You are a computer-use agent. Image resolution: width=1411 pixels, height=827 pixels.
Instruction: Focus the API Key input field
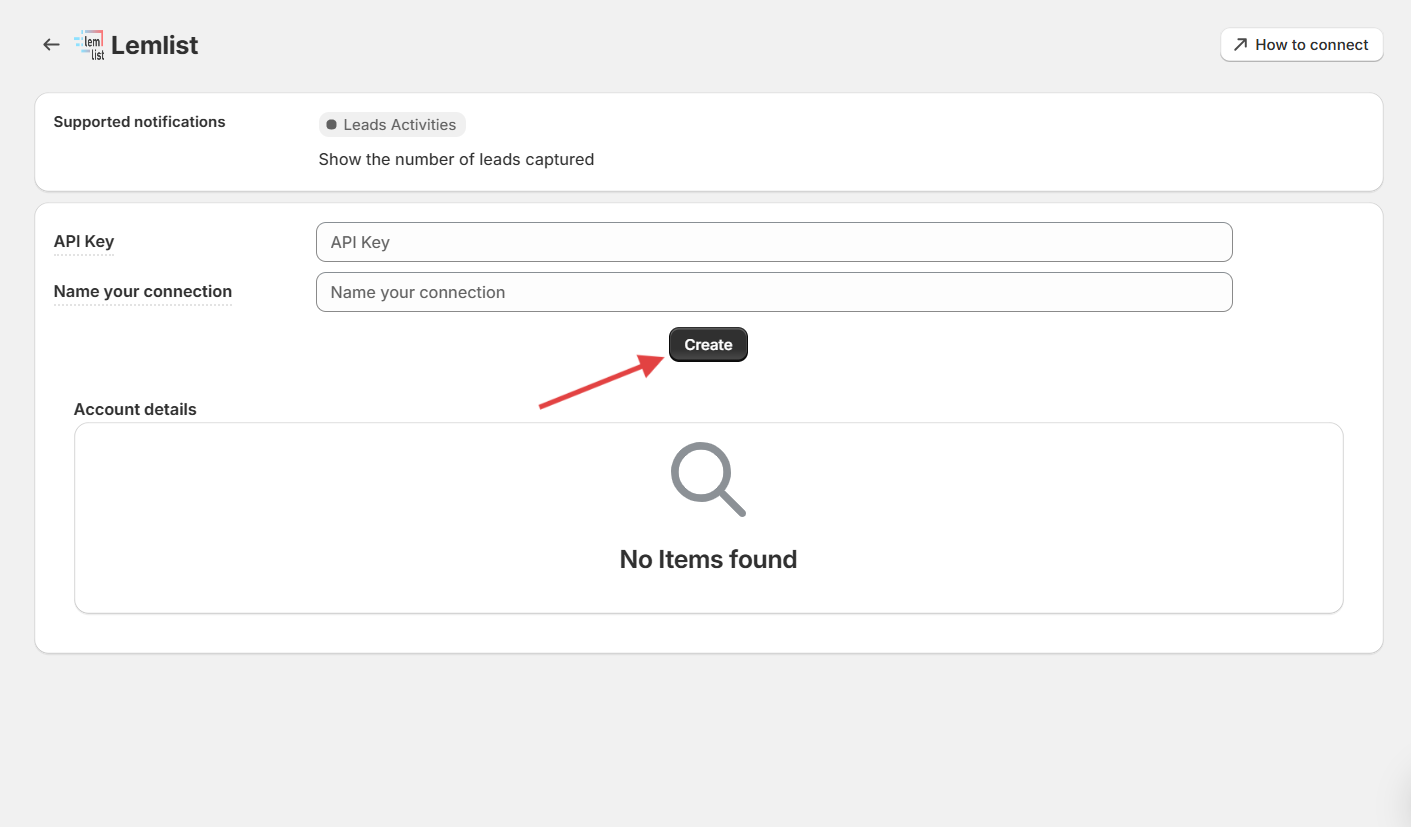point(774,242)
